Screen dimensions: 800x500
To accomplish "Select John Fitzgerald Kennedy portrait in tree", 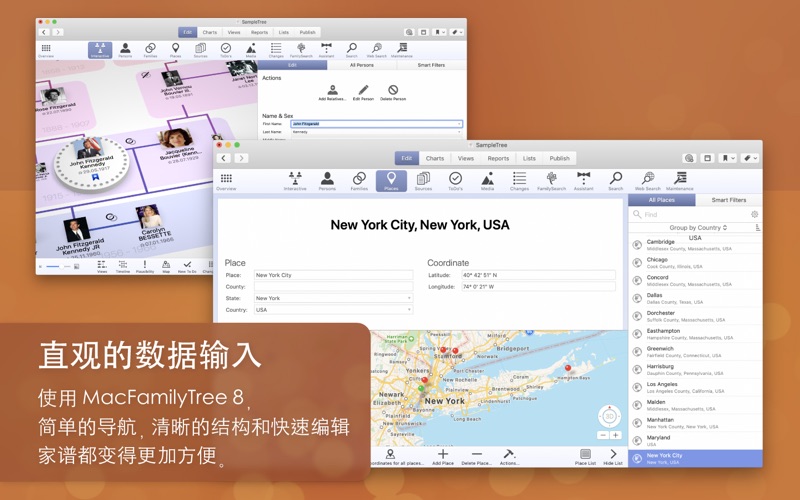I will click(x=88, y=148).
